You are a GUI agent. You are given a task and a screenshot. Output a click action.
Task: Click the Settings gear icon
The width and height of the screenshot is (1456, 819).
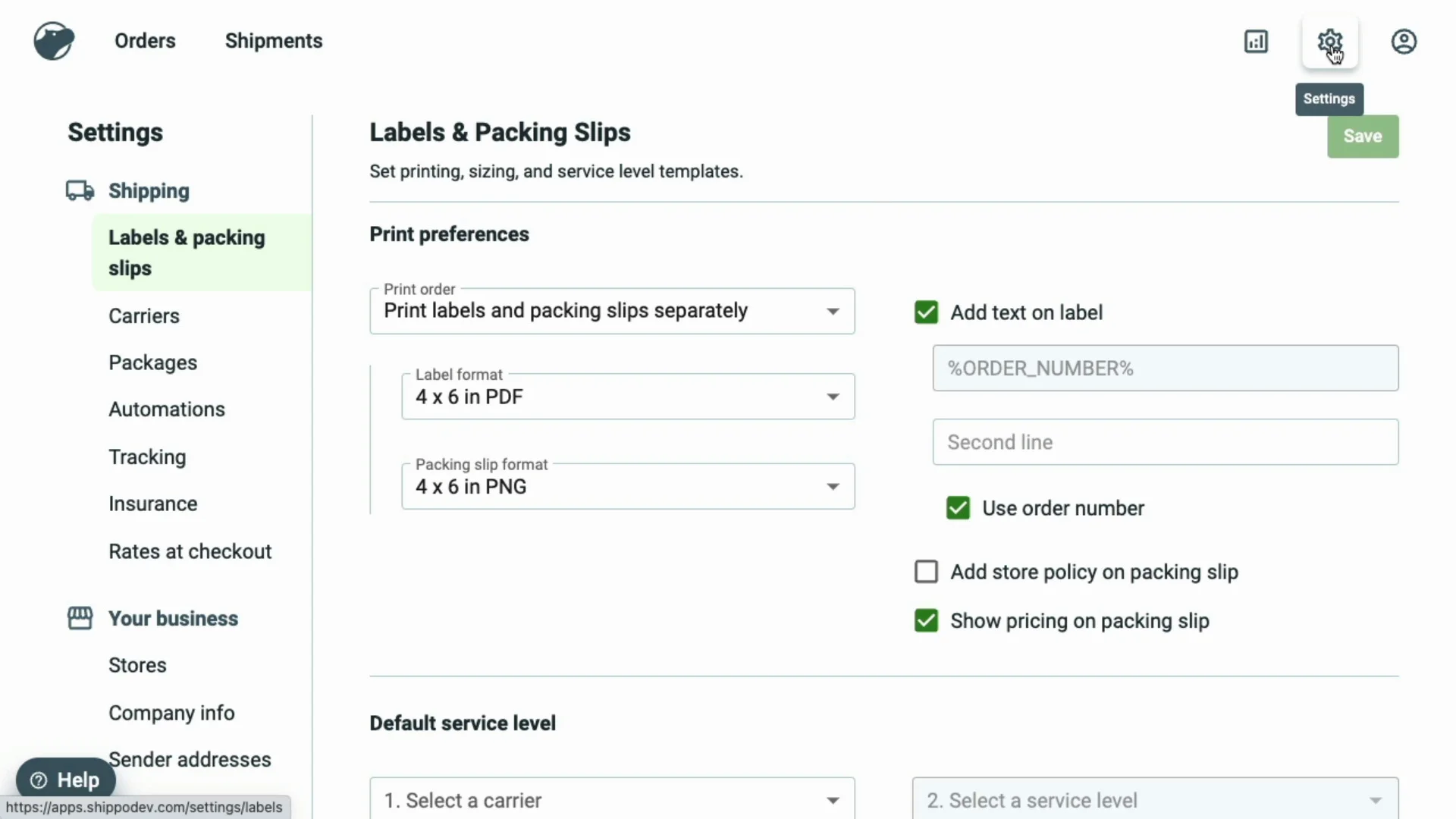(1329, 41)
